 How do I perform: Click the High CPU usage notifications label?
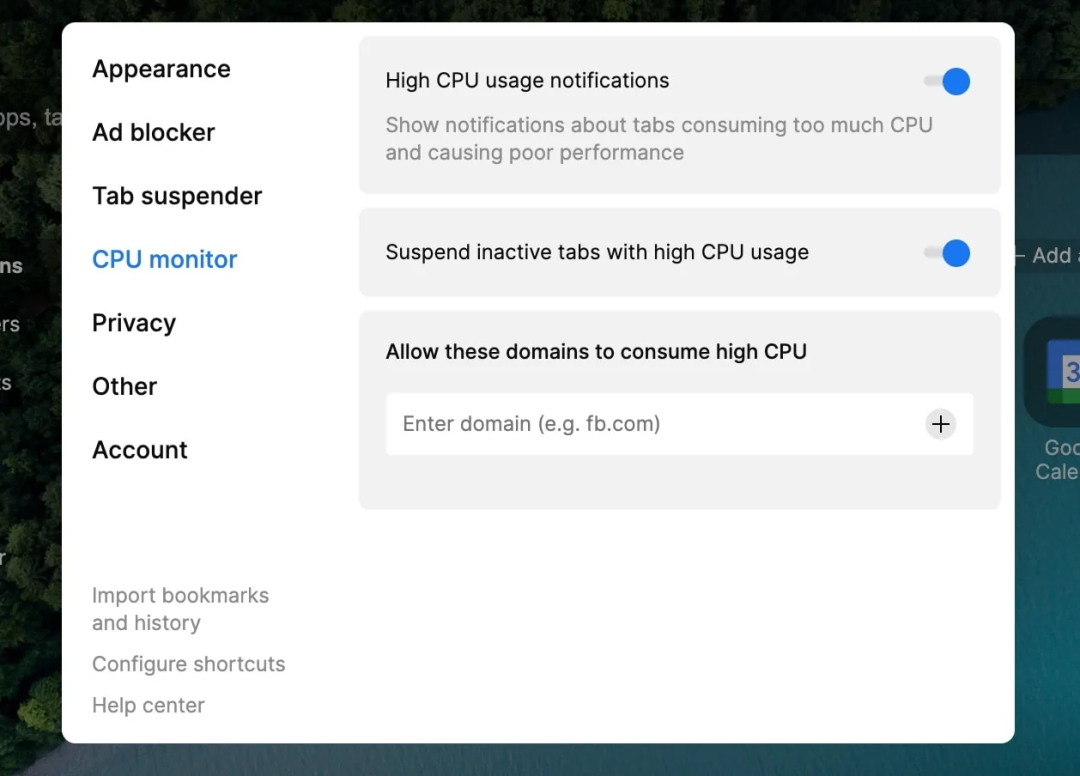click(528, 81)
